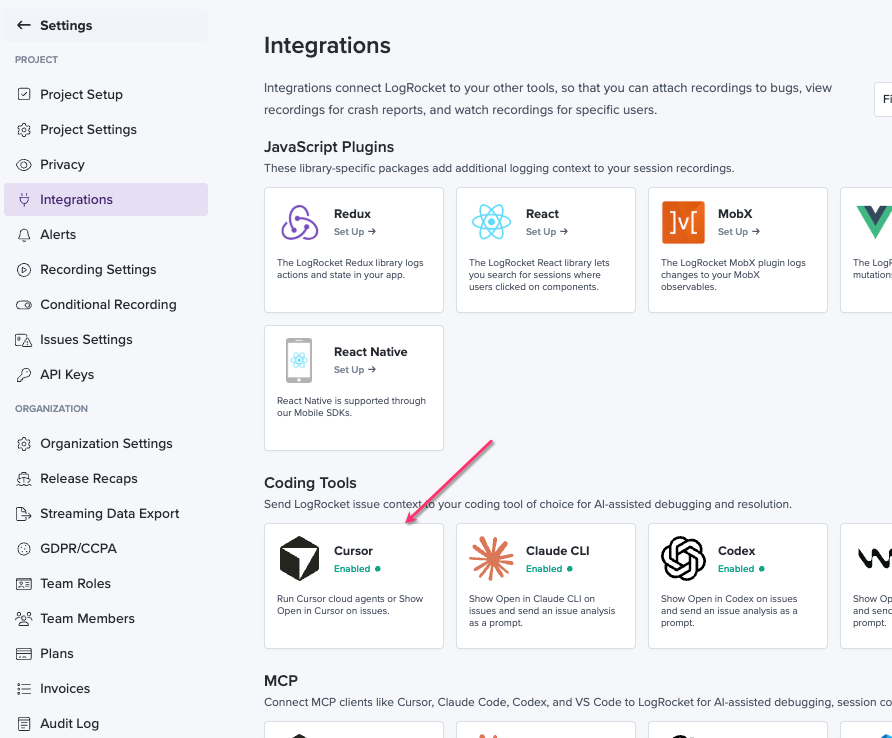Click the Organization Settings gear icon

tap(24, 444)
